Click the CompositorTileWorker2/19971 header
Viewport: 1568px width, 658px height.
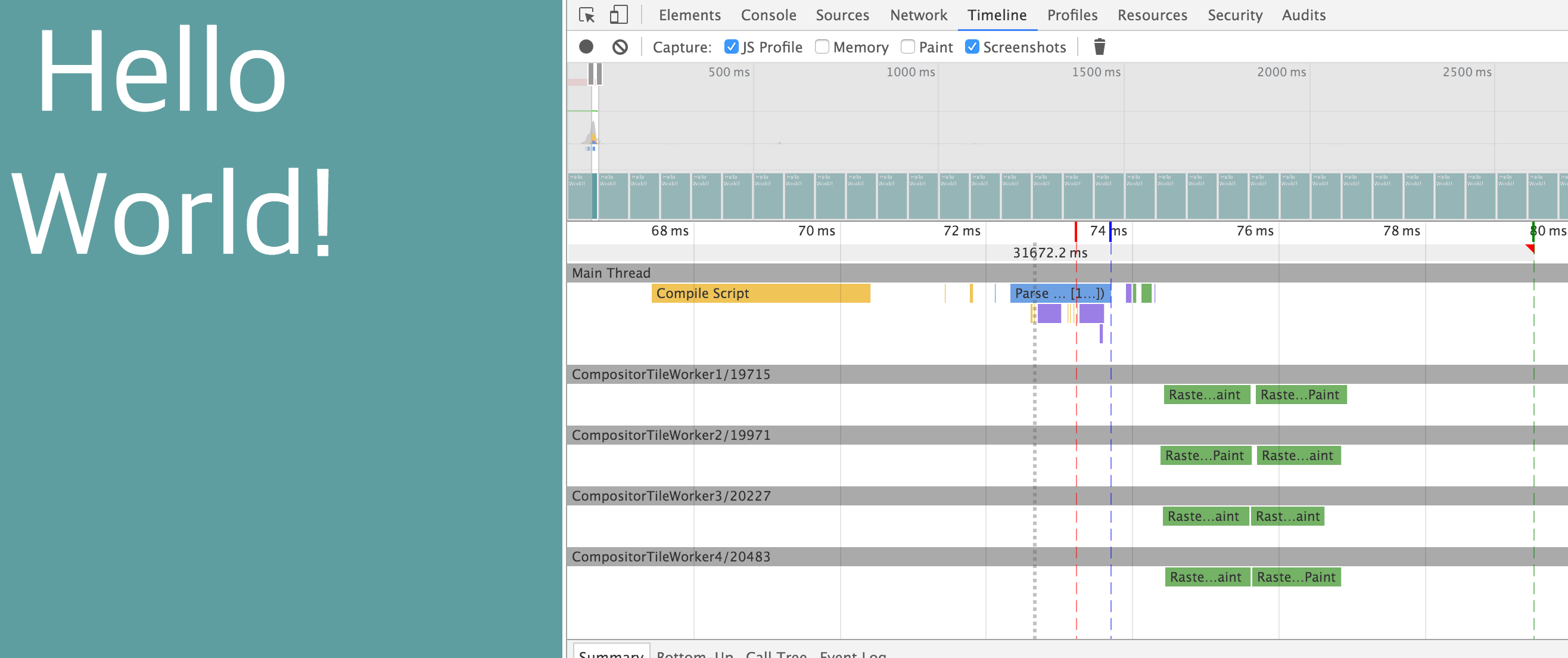coord(1067,434)
